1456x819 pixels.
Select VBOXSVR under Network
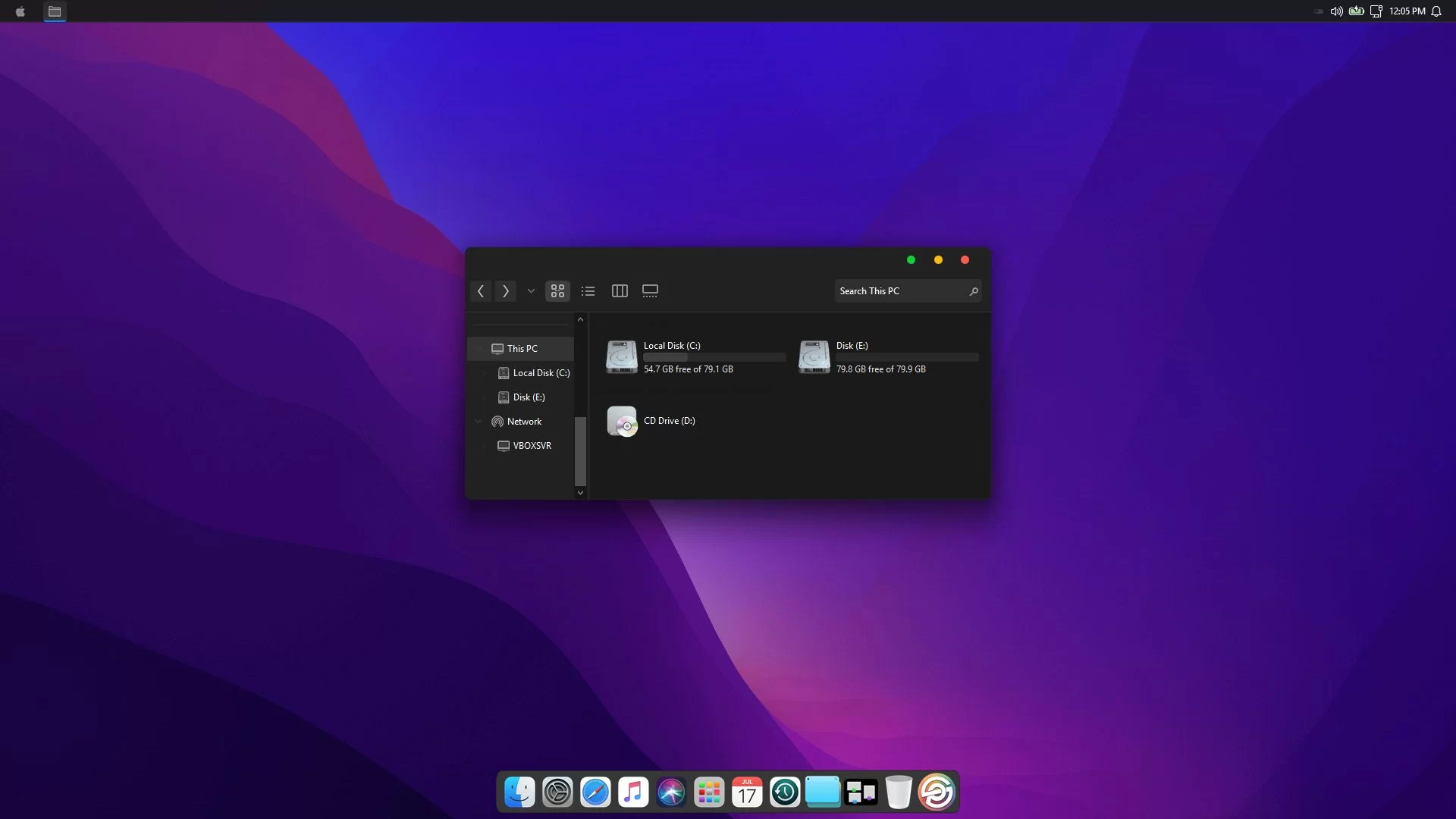[x=532, y=446]
